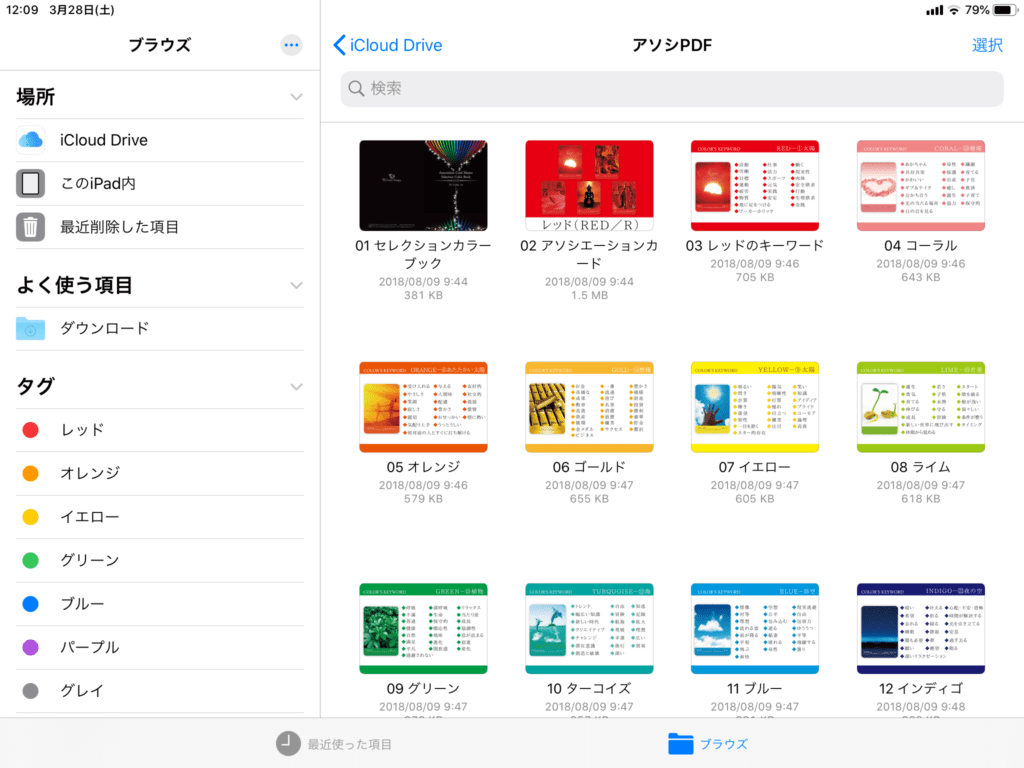The image size is (1024, 768).
Task: Open the more options ellipsis button
Action: pyautogui.click(x=291, y=45)
